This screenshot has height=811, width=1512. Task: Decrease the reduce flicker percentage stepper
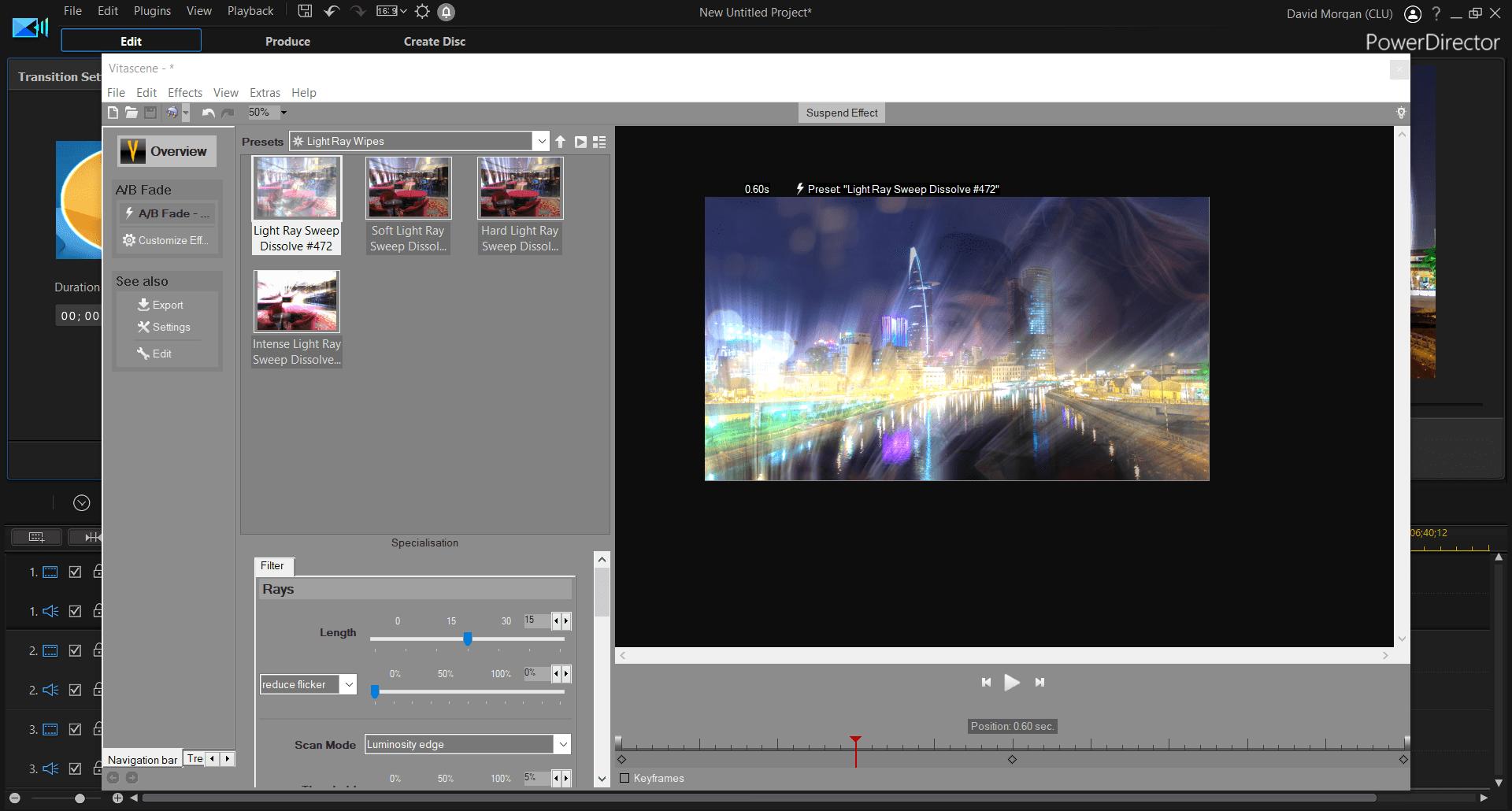[556, 673]
